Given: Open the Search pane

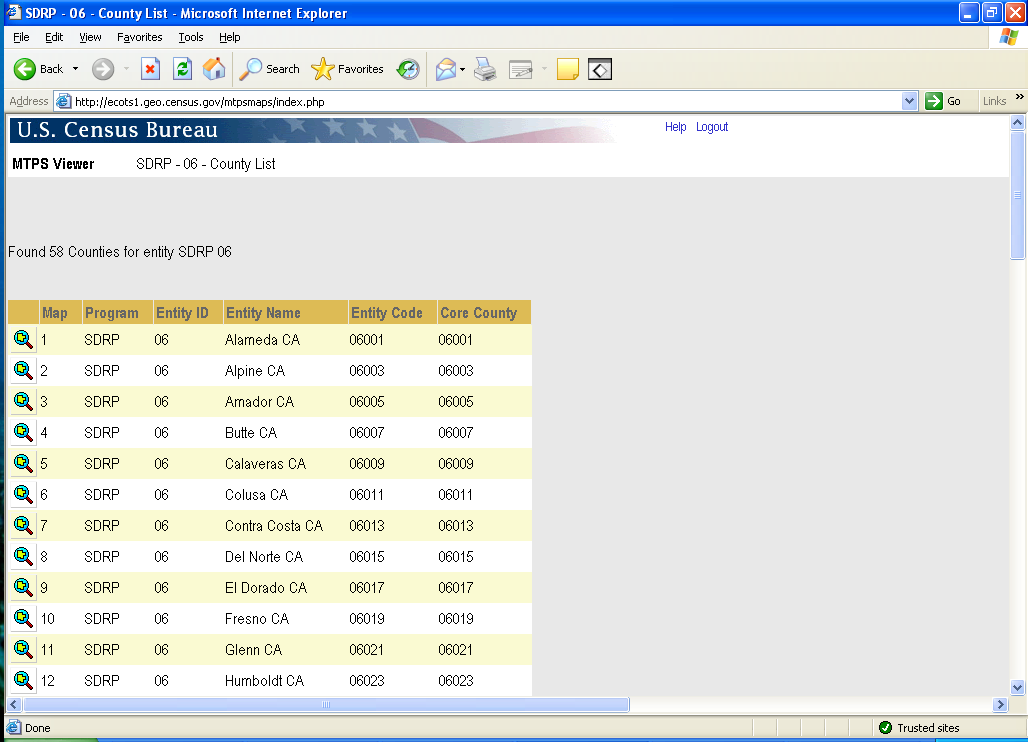Looking at the screenshot, I should tap(269, 69).
